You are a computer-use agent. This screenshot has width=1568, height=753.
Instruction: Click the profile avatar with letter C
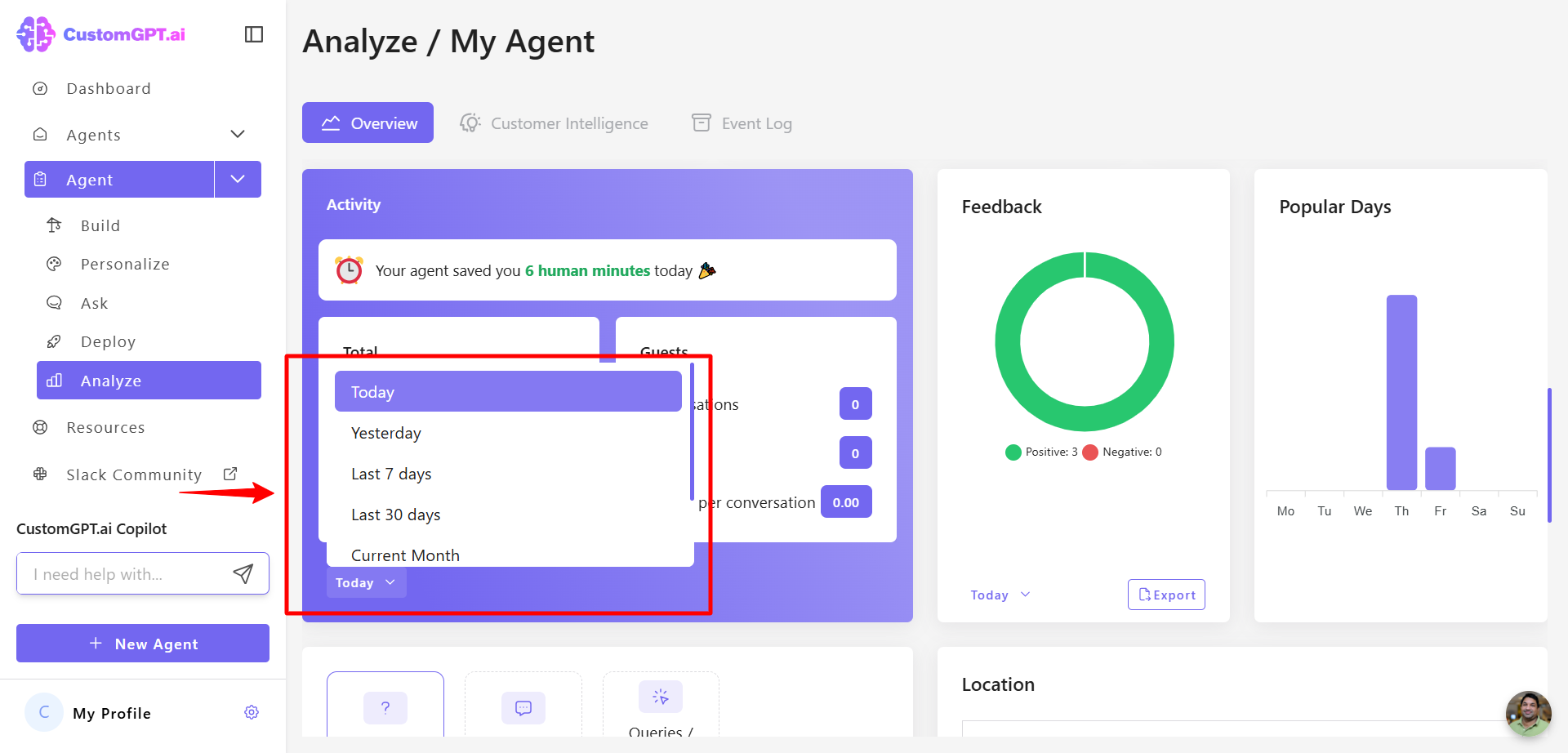coord(44,712)
